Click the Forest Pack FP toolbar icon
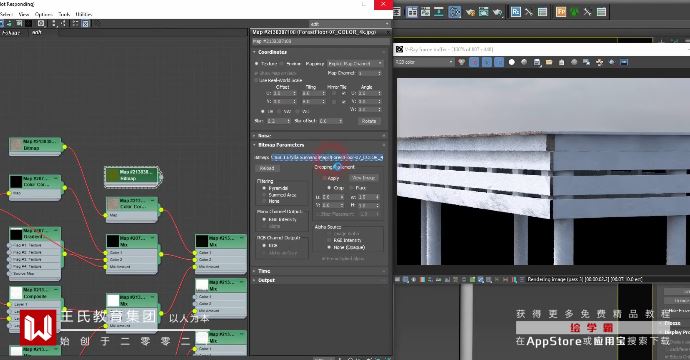 pos(560,12)
